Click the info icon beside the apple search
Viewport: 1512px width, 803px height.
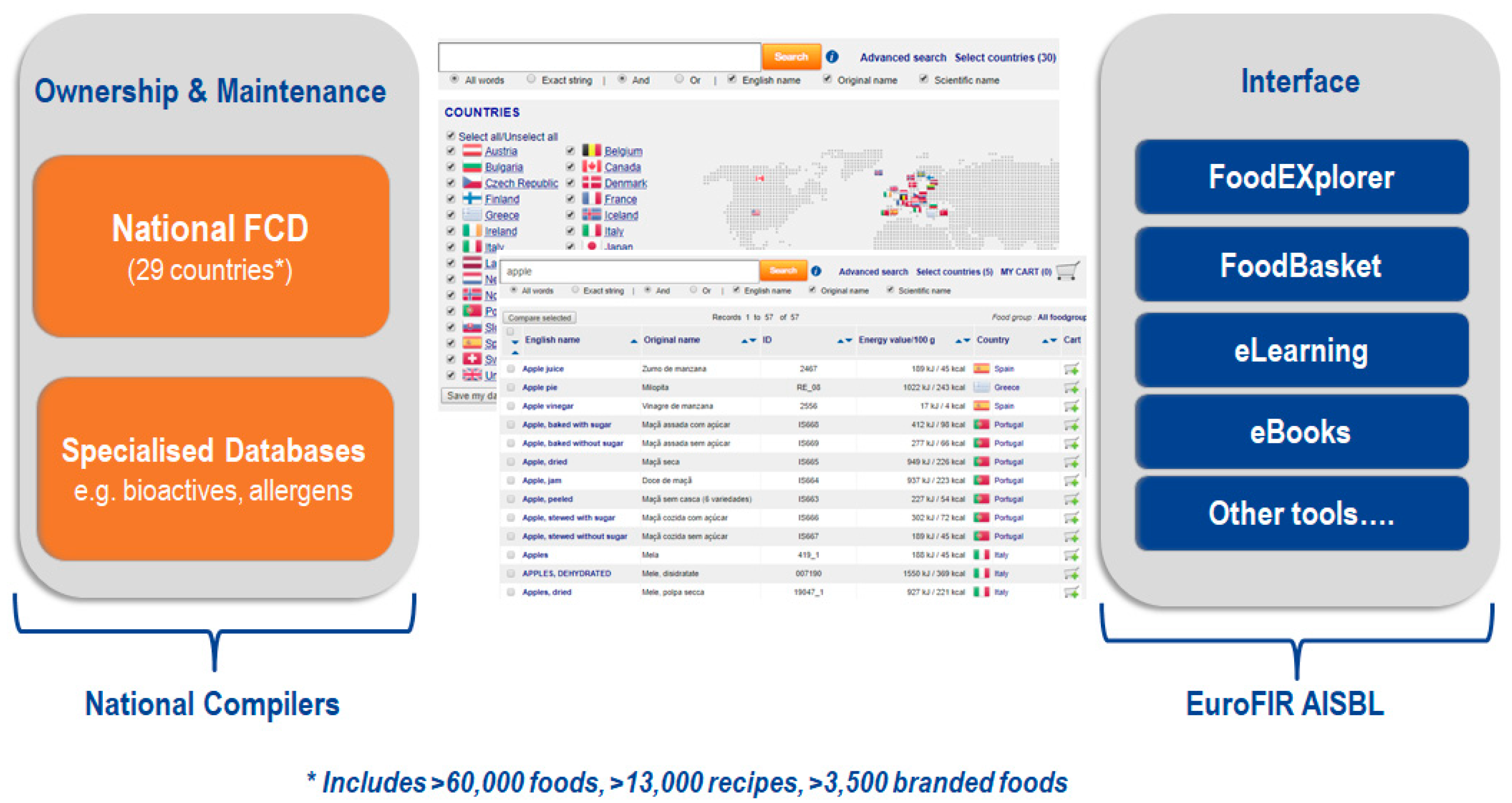pyautogui.click(x=816, y=271)
